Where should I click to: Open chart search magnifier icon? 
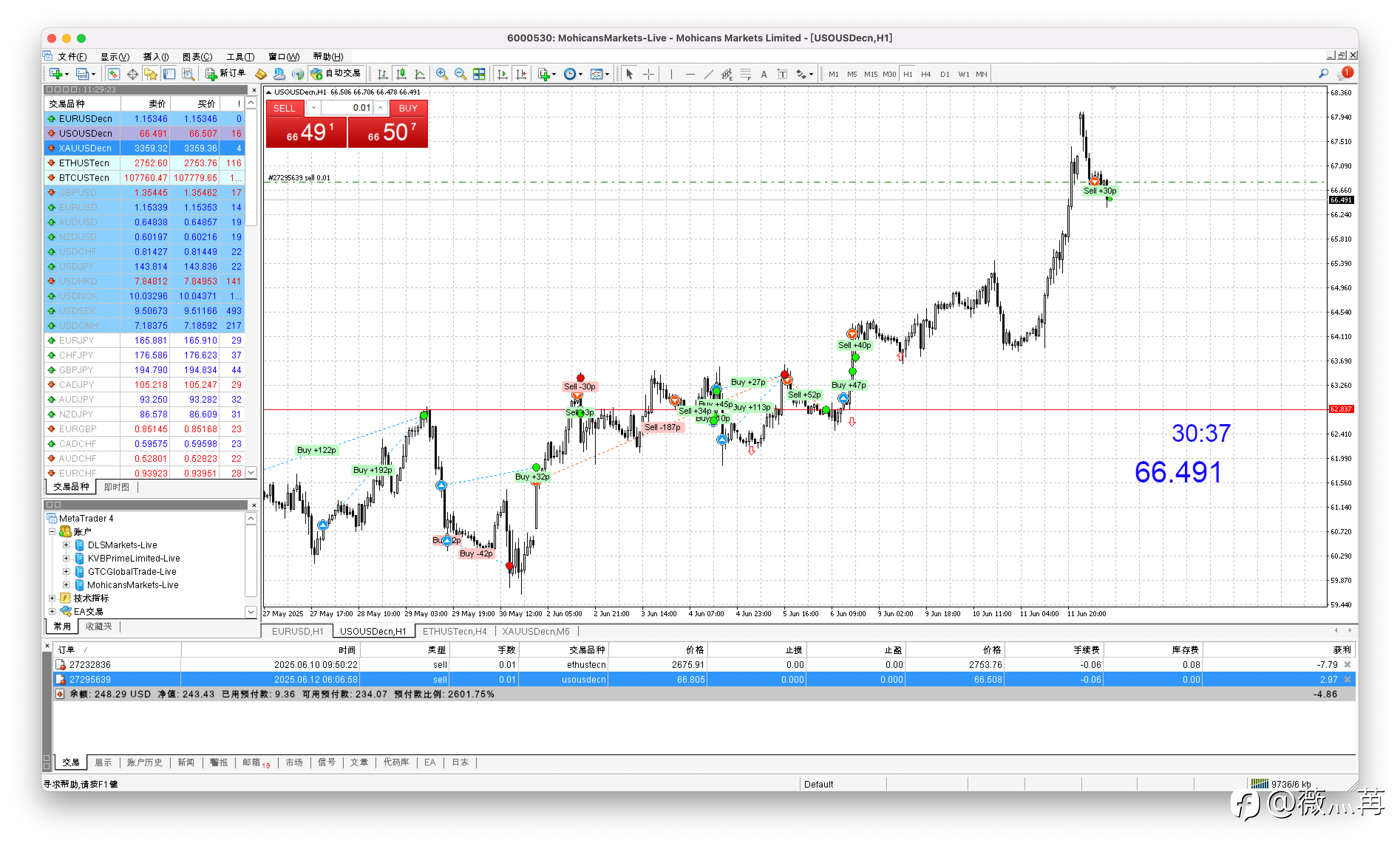click(x=1323, y=74)
